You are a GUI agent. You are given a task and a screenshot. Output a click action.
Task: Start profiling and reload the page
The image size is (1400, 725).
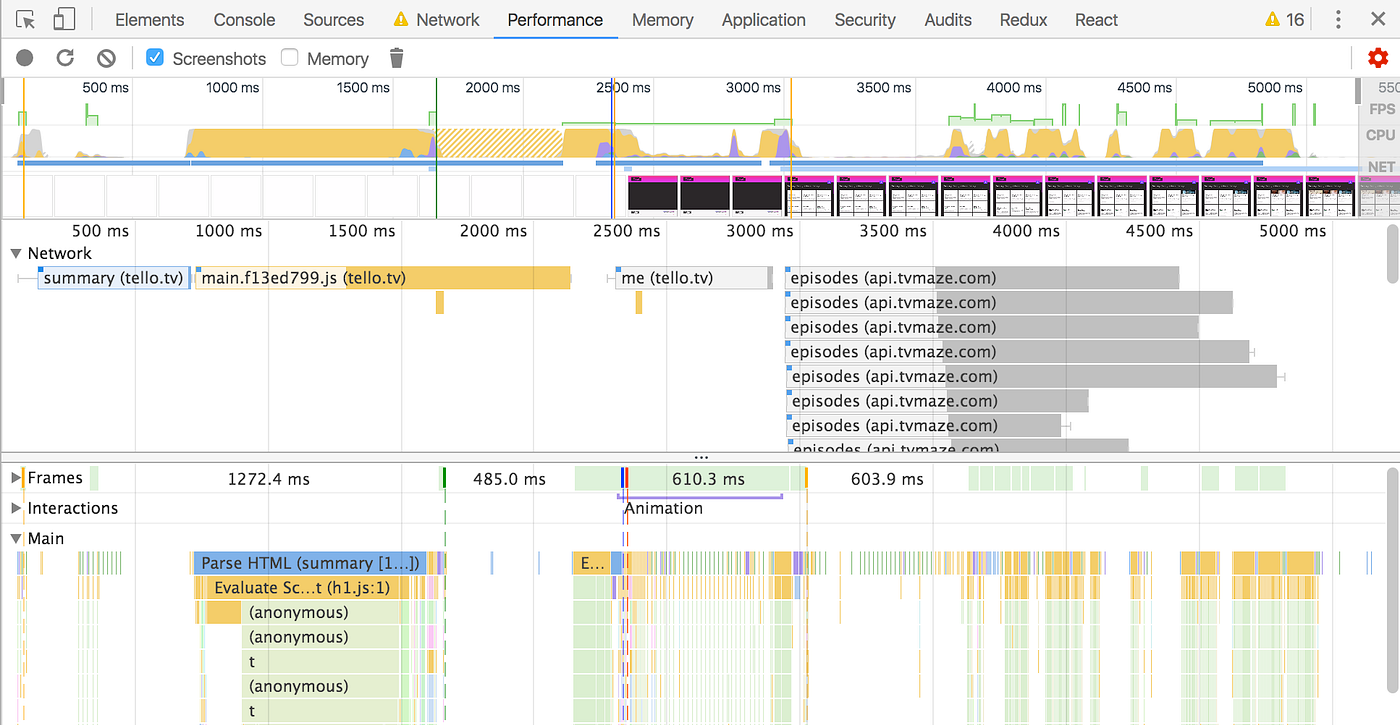pos(65,57)
